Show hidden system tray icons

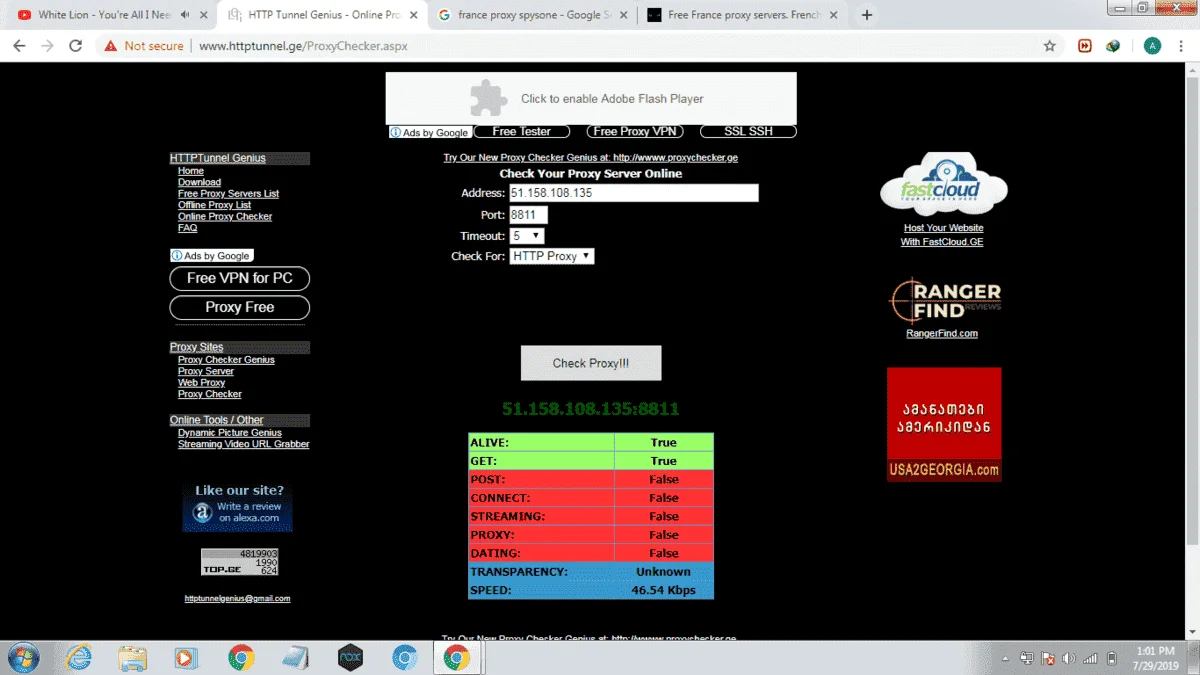click(x=1007, y=658)
